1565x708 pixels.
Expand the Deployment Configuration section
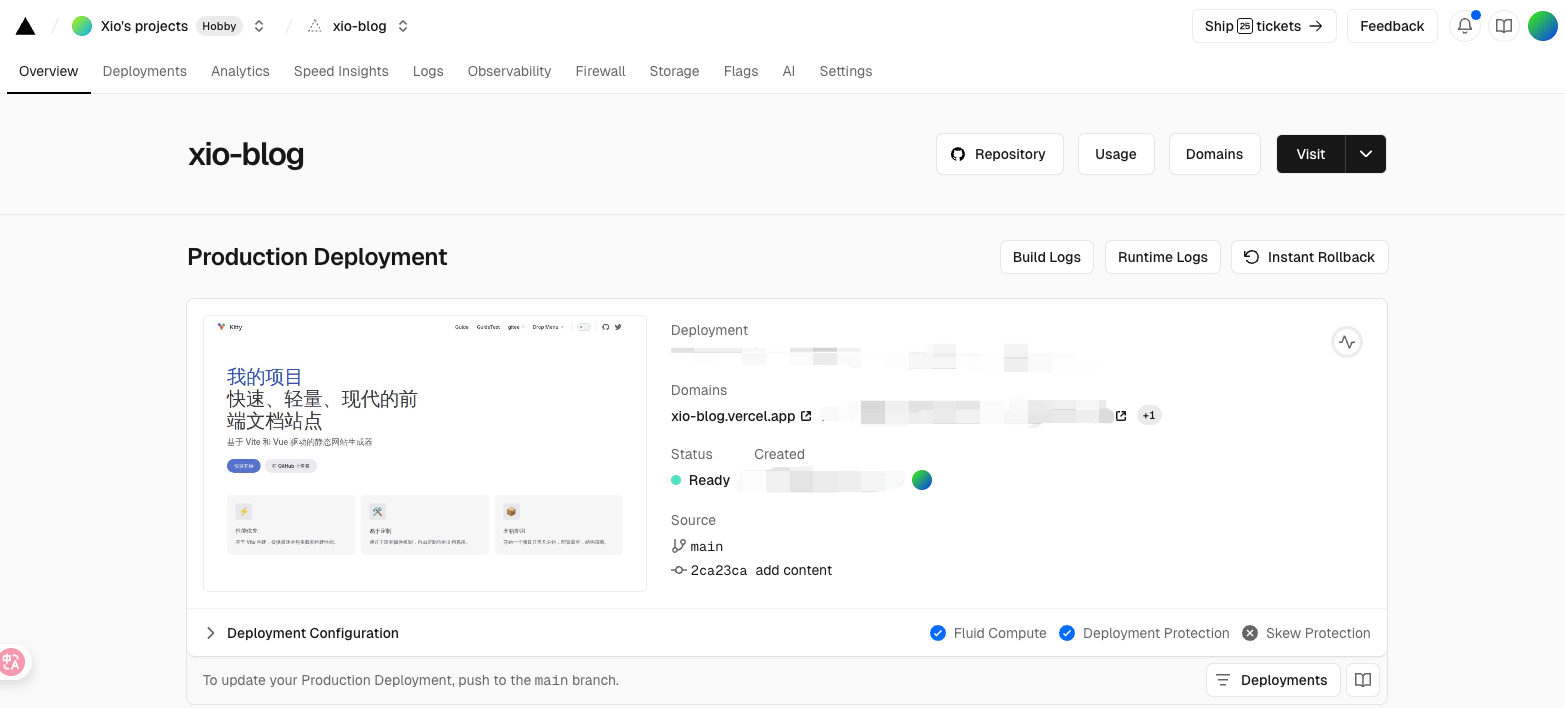(x=211, y=633)
